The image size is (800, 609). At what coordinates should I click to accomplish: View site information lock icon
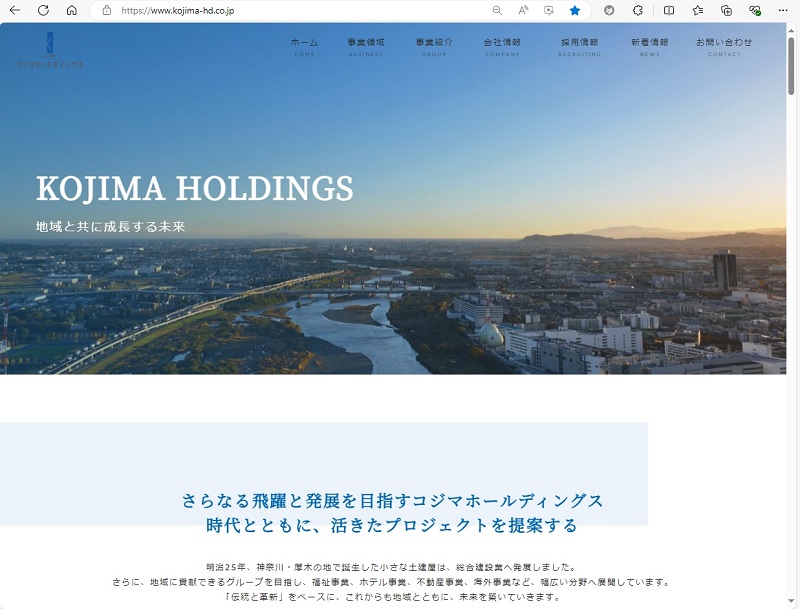pyautogui.click(x=107, y=10)
